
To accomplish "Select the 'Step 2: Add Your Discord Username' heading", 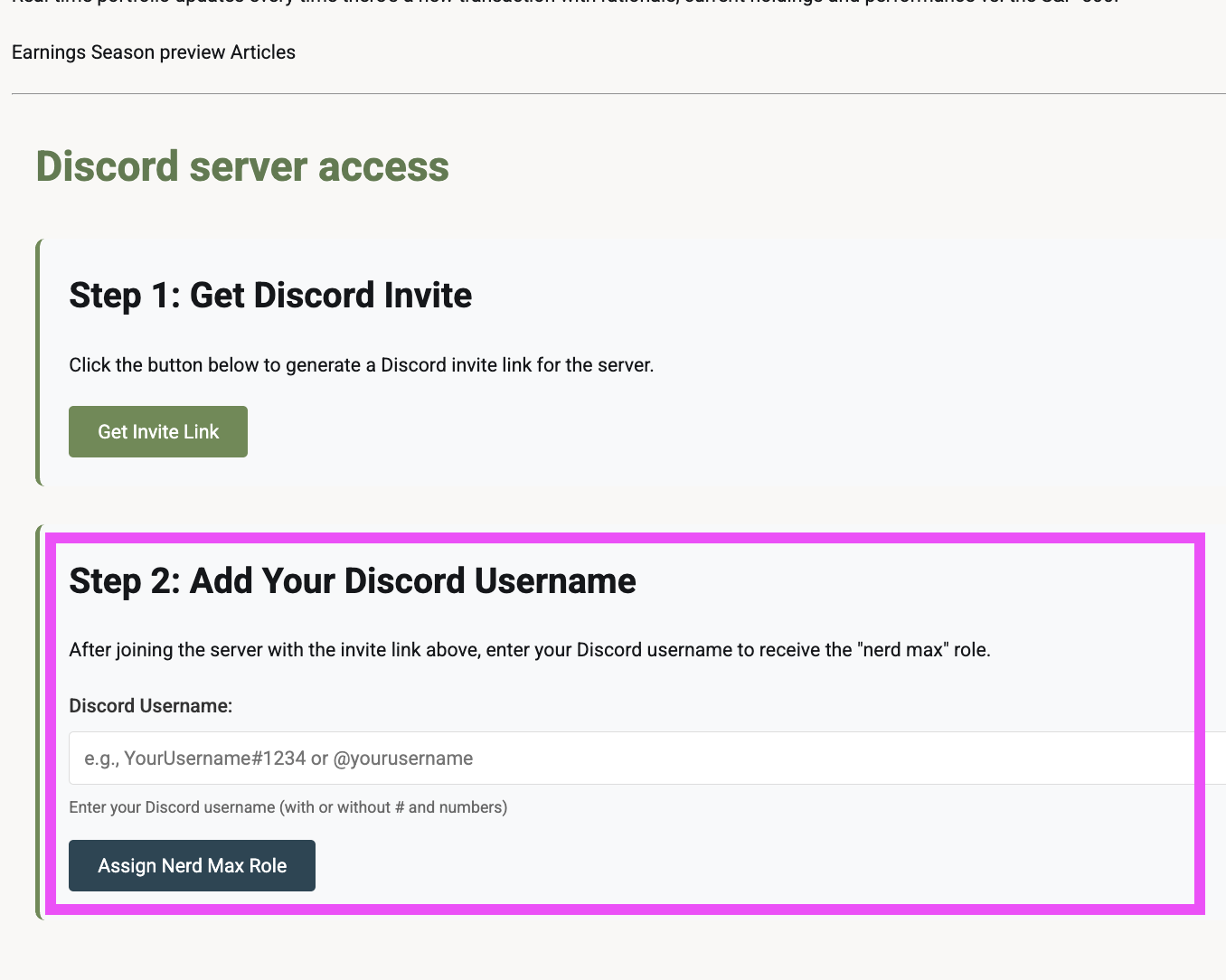I will click(x=353, y=581).
